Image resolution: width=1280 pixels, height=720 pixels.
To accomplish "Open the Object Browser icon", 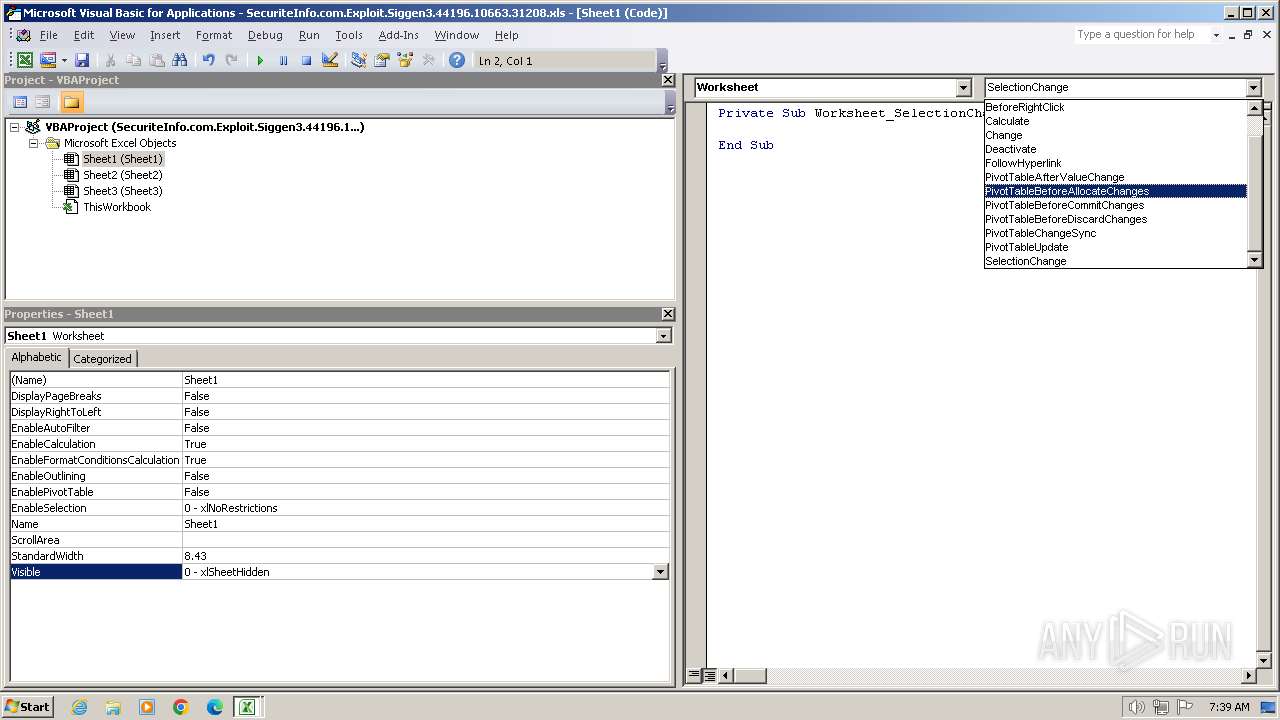I will [x=405, y=60].
